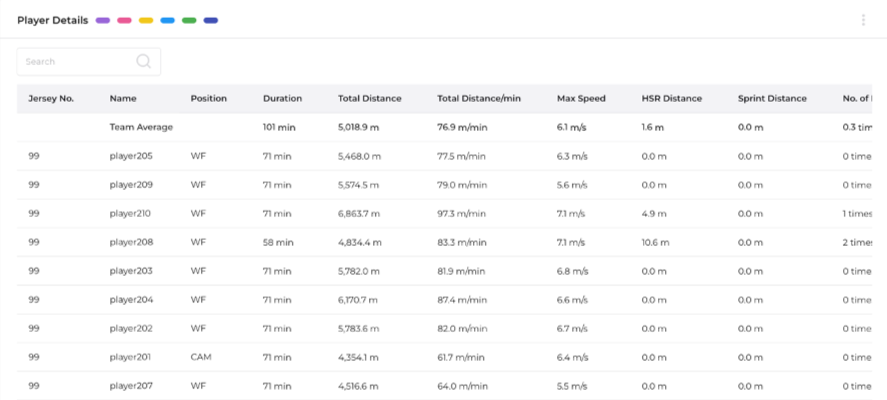Click the 4,834.4 m distance cell

[360, 242]
